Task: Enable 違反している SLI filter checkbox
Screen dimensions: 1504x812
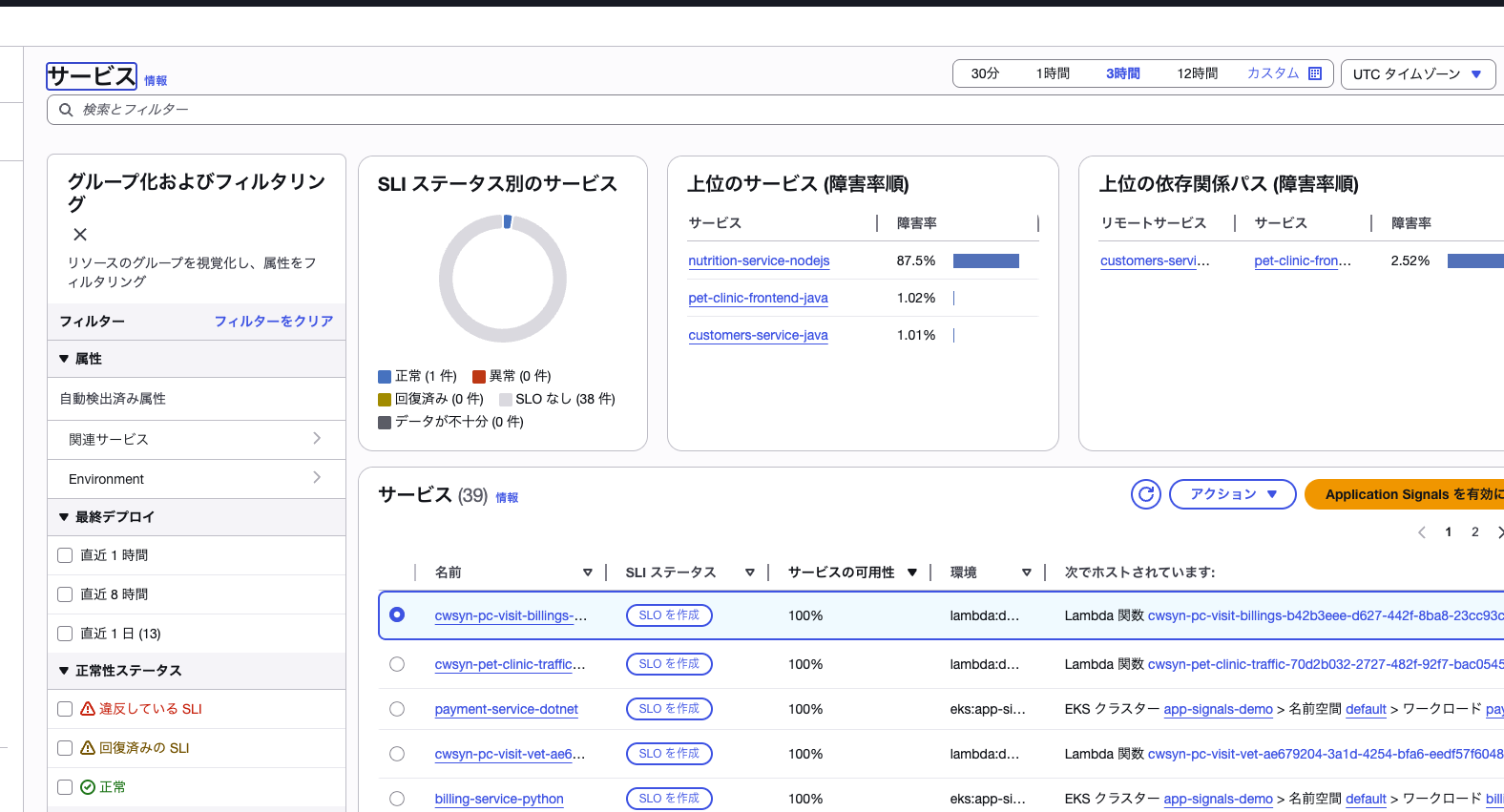Action: pos(65,709)
